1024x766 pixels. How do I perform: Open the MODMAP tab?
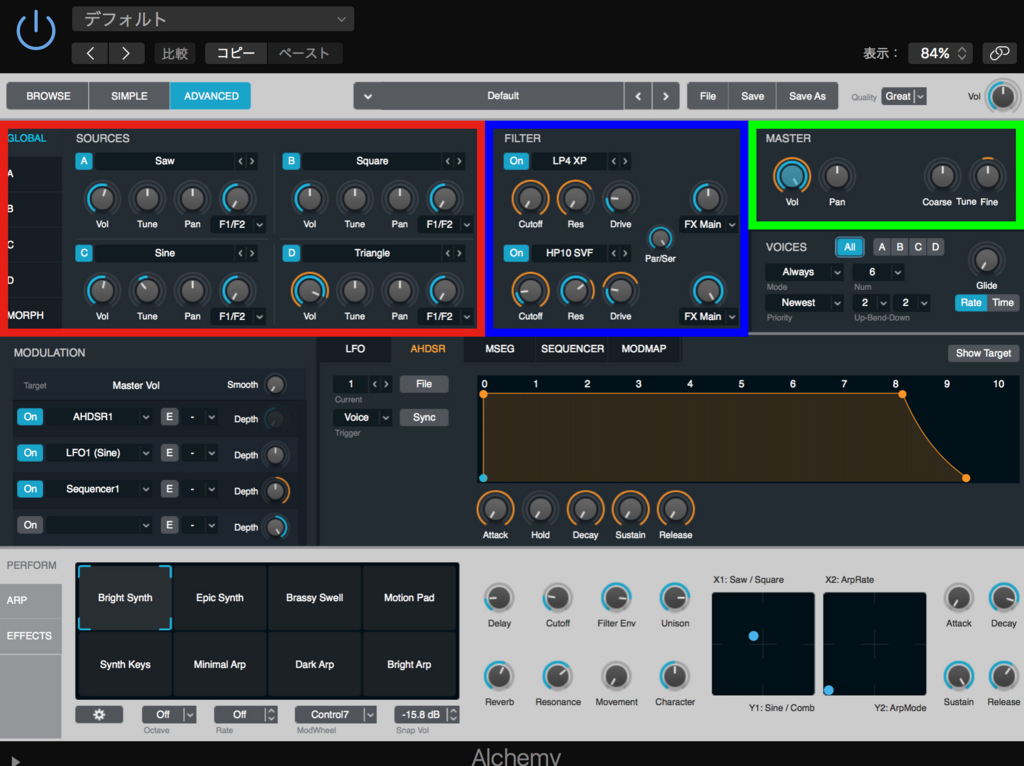pos(643,349)
